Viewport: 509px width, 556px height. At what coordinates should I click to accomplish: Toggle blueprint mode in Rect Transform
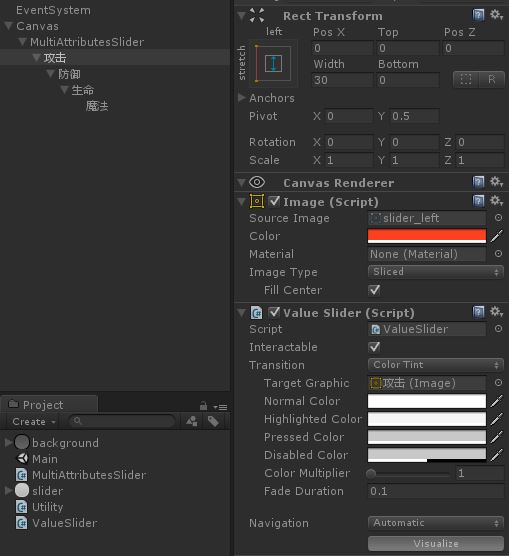coord(466,79)
